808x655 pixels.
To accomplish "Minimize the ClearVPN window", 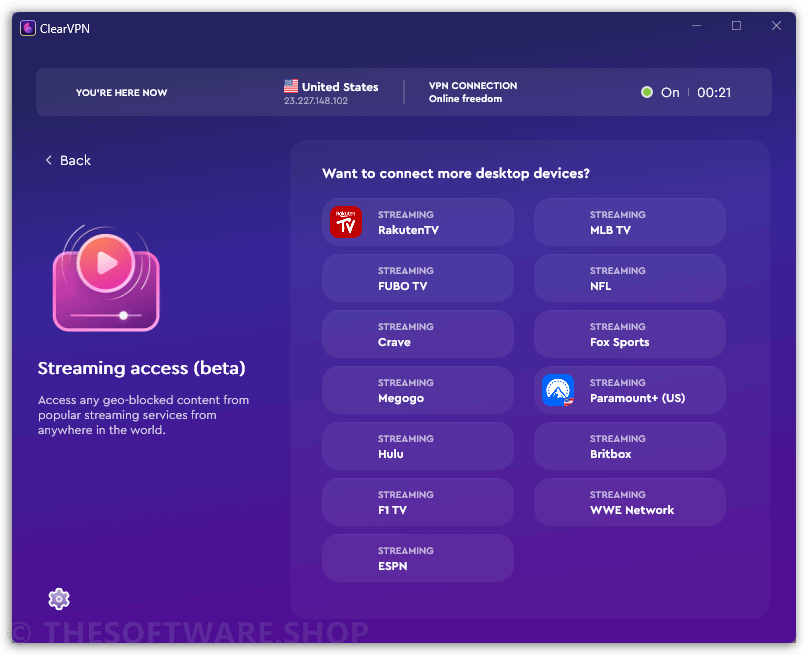I will (697, 26).
